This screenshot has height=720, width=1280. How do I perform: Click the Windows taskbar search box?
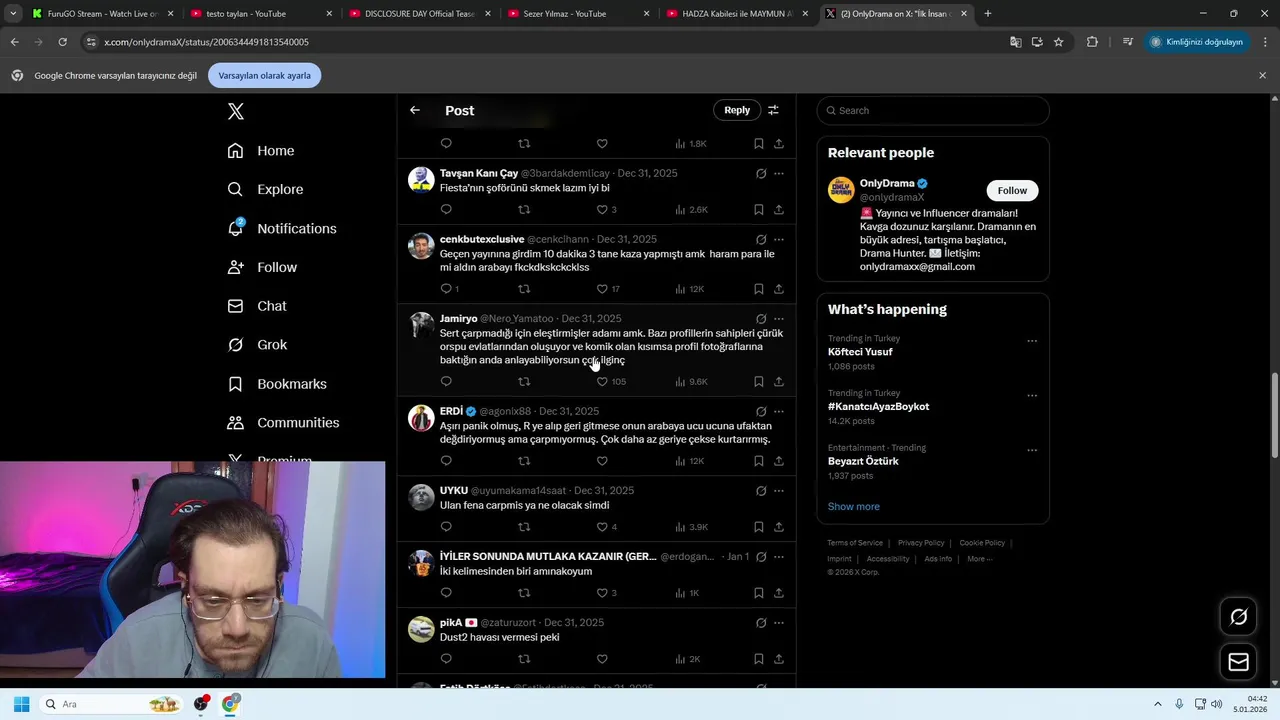(x=111, y=704)
